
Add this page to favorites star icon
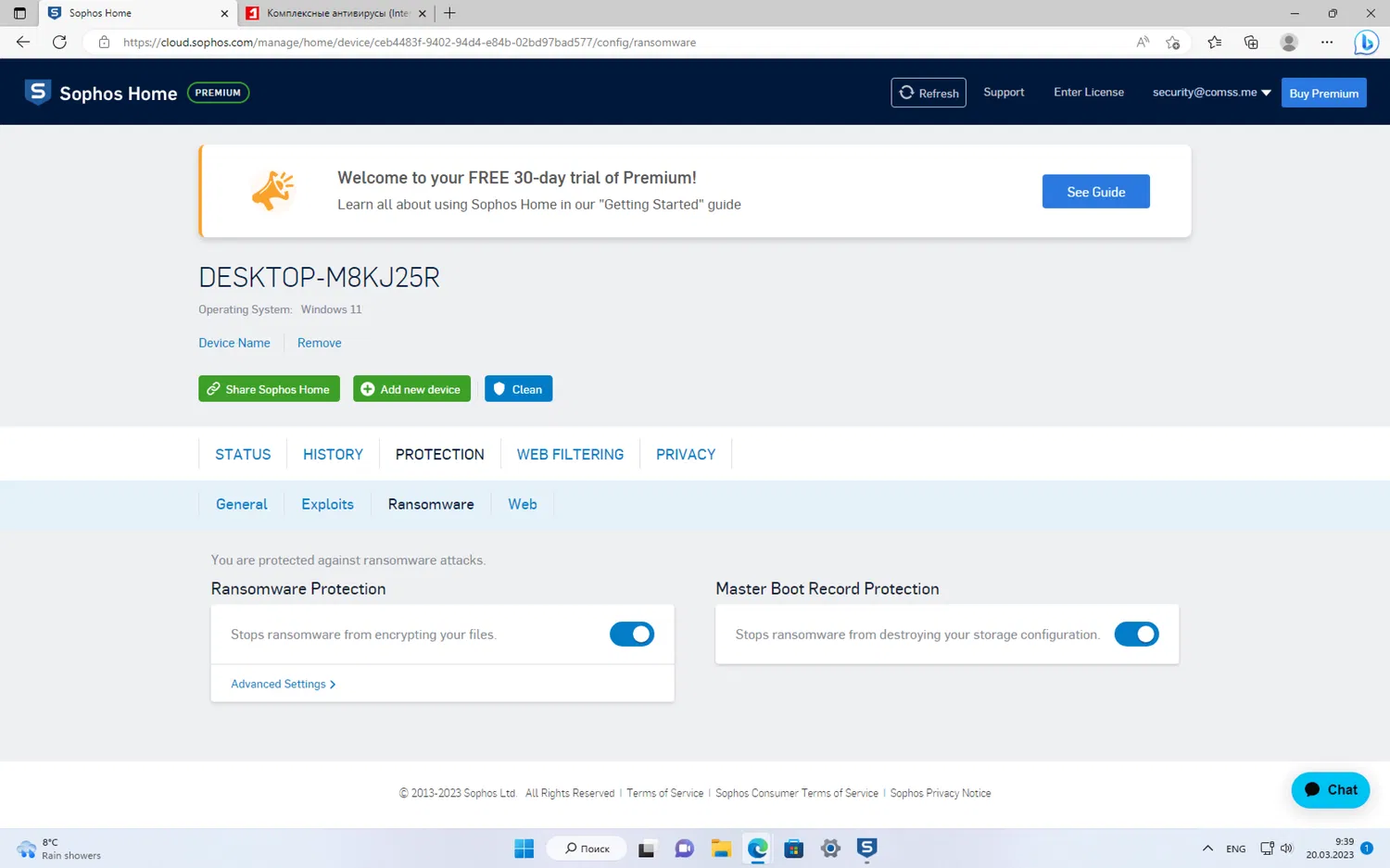1173,42
